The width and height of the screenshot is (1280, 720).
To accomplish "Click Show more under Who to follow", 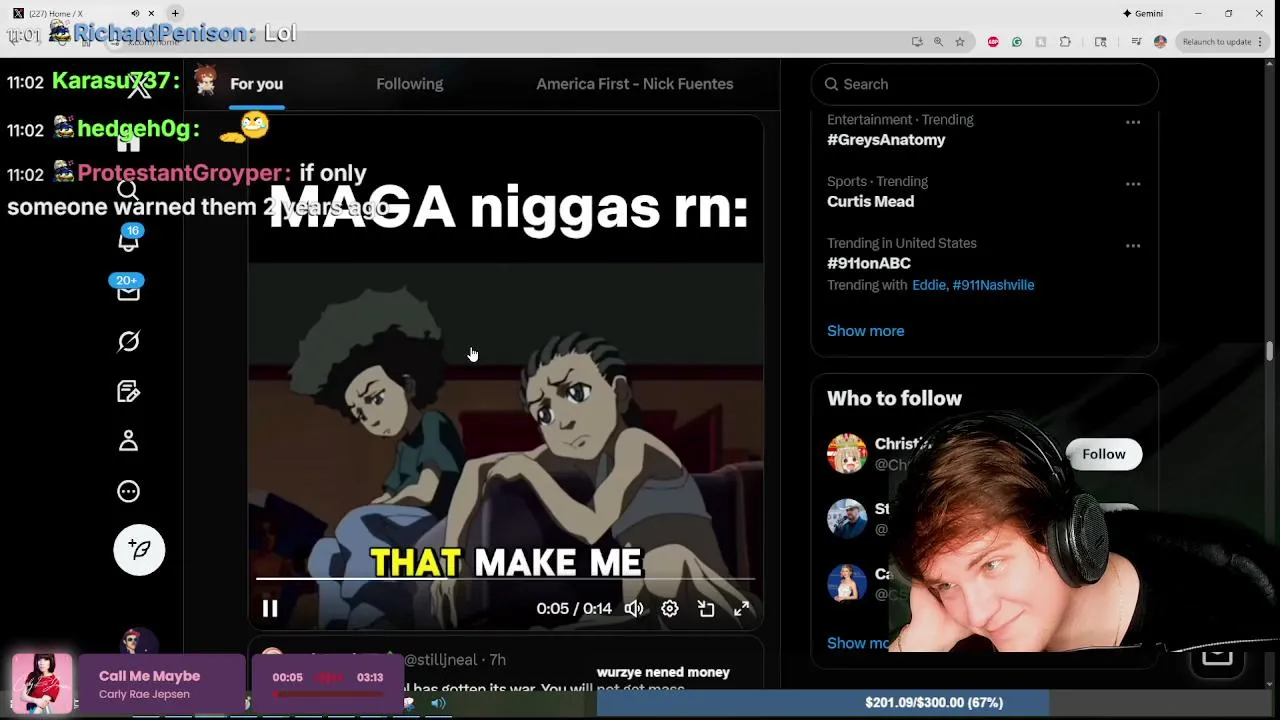I will 858,643.
